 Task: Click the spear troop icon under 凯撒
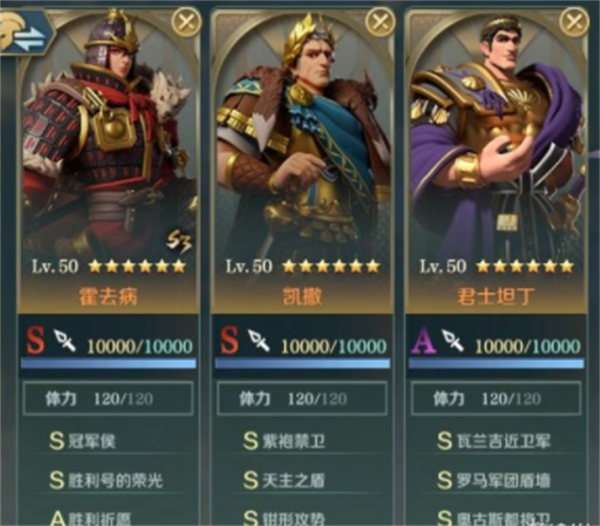[259, 340]
